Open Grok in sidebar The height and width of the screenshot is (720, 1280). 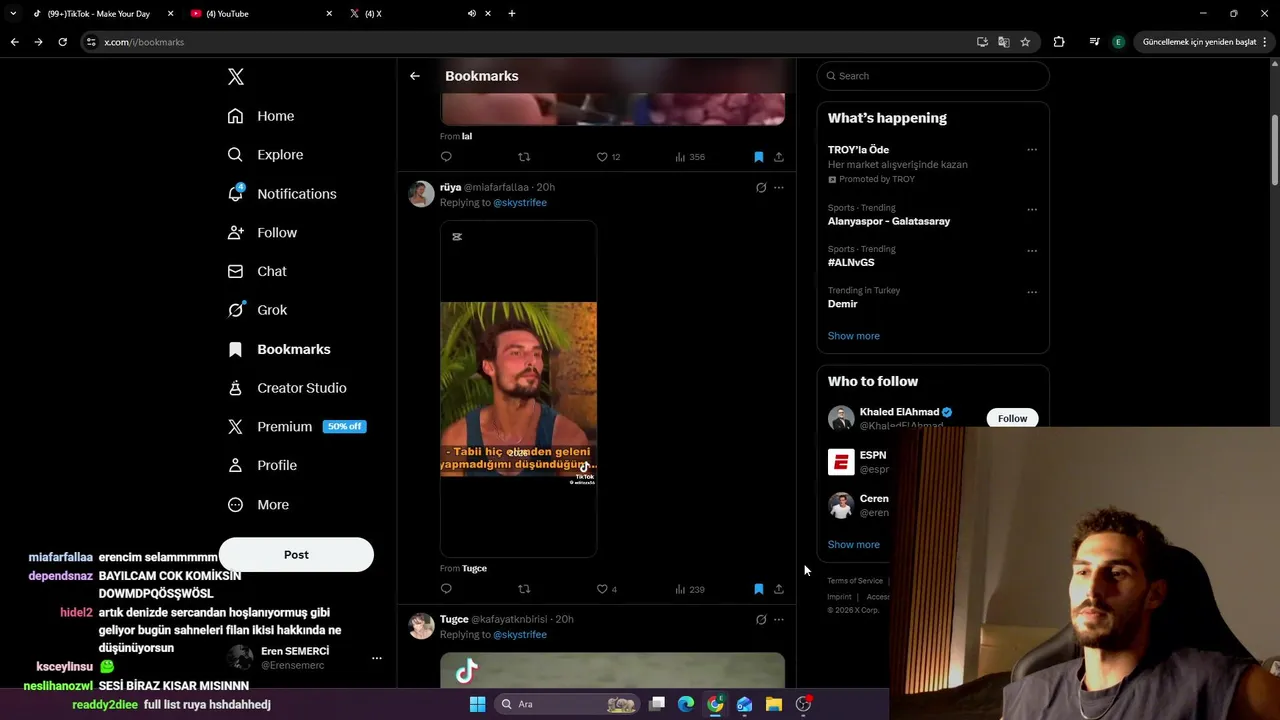coord(257,310)
